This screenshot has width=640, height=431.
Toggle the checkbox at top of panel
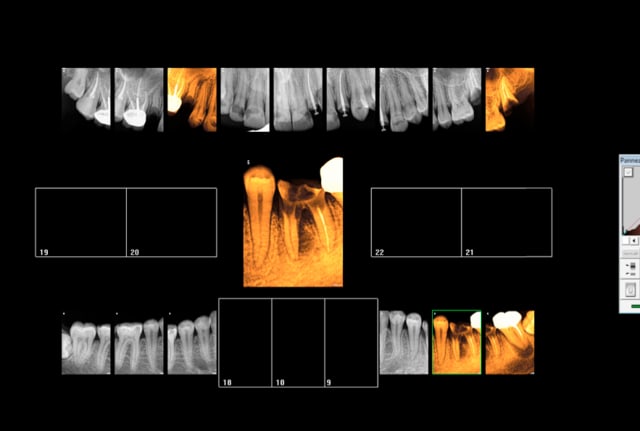629,172
